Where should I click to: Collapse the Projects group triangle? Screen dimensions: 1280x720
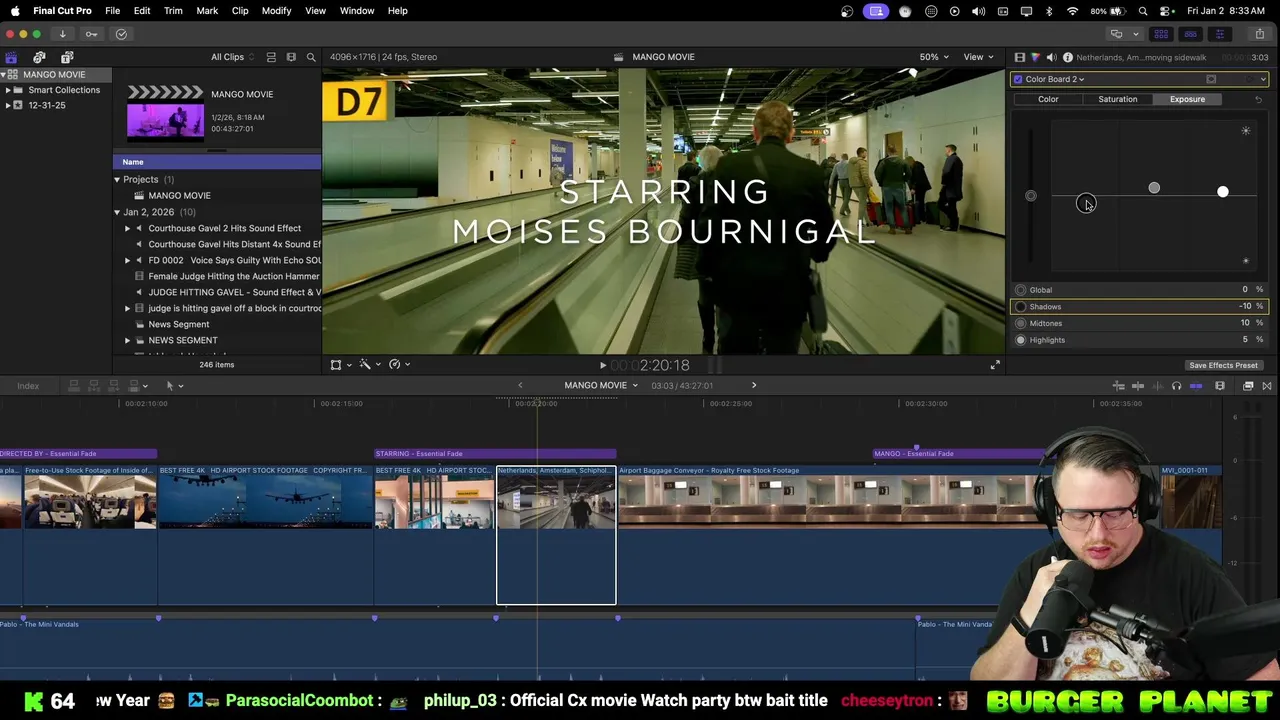(117, 179)
